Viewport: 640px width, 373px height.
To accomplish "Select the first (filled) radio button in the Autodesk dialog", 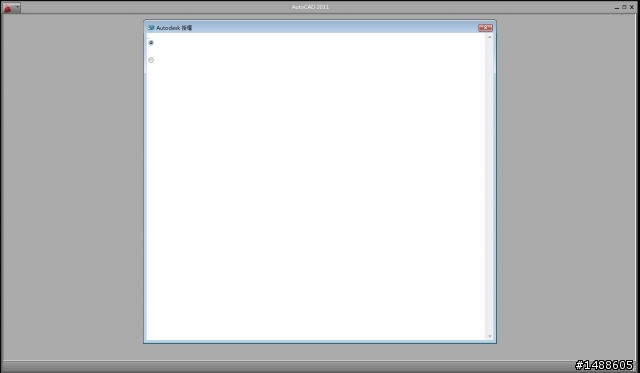I will click(x=151, y=42).
